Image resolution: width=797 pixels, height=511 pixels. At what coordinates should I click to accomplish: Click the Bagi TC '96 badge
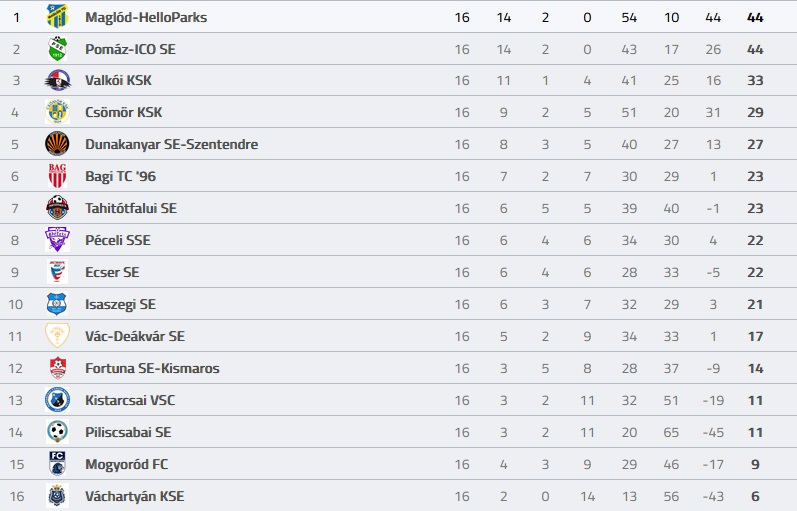pos(57,177)
